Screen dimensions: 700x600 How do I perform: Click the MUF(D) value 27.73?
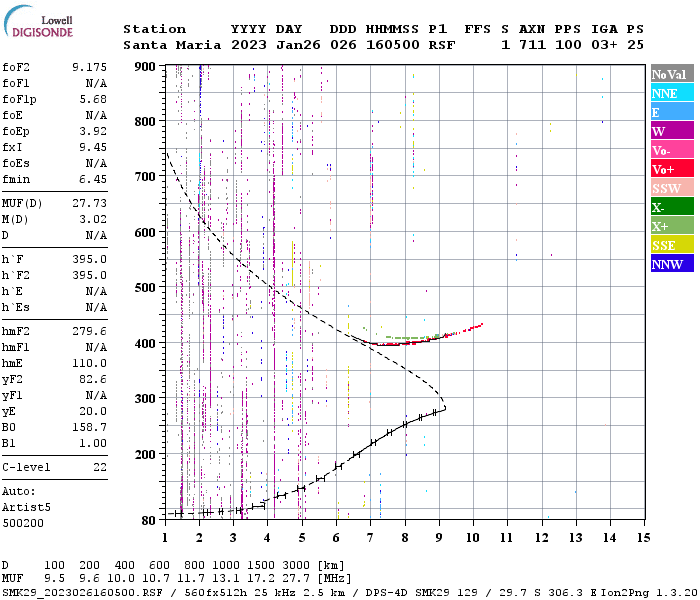tap(89, 203)
